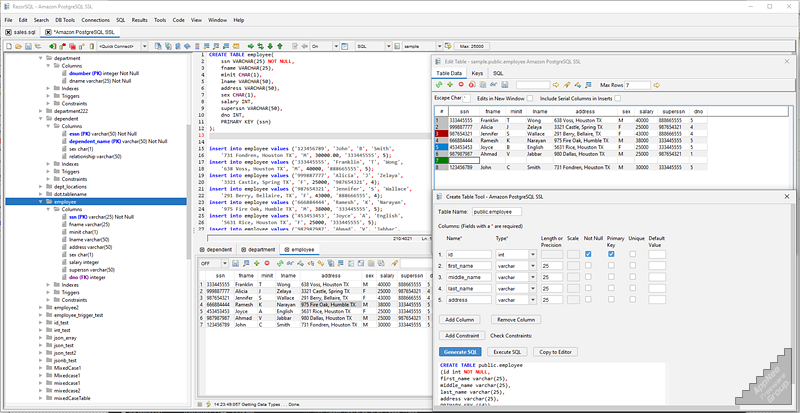Open the DB Tools menu

65,20
